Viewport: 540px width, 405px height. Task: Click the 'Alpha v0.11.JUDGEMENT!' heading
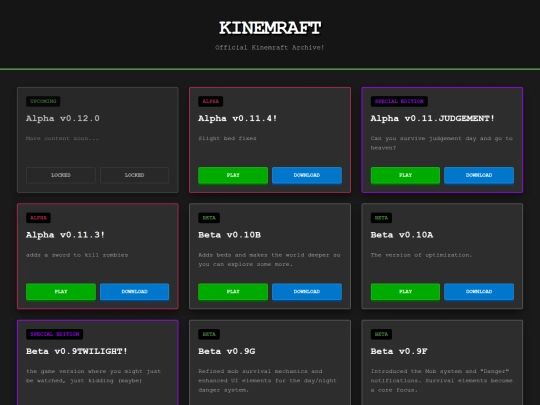click(433, 118)
